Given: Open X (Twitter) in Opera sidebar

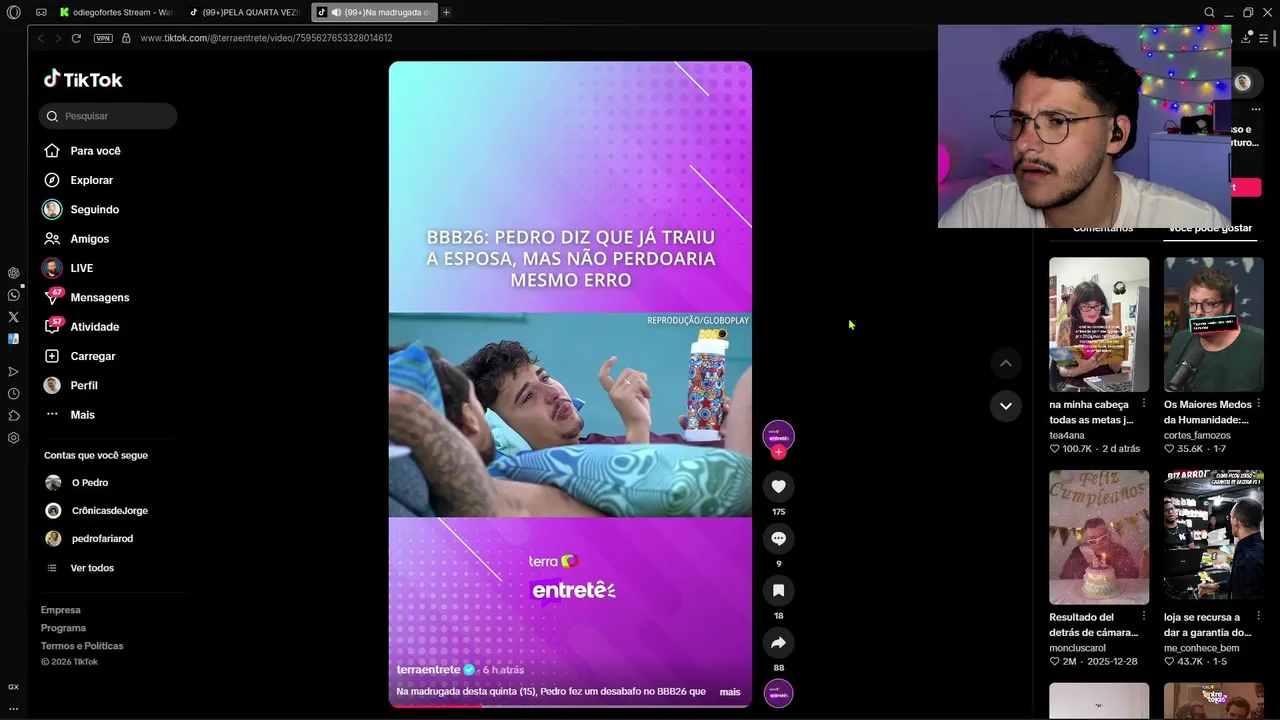Looking at the screenshot, I should click(13, 317).
